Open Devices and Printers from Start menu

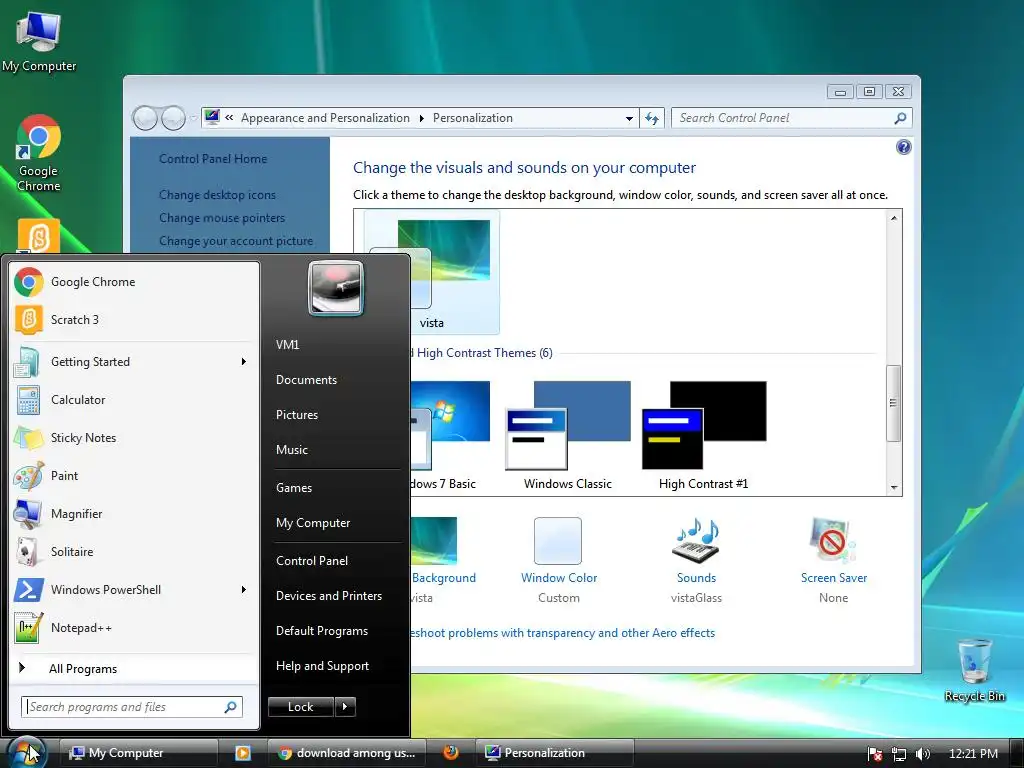(x=328, y=596)
